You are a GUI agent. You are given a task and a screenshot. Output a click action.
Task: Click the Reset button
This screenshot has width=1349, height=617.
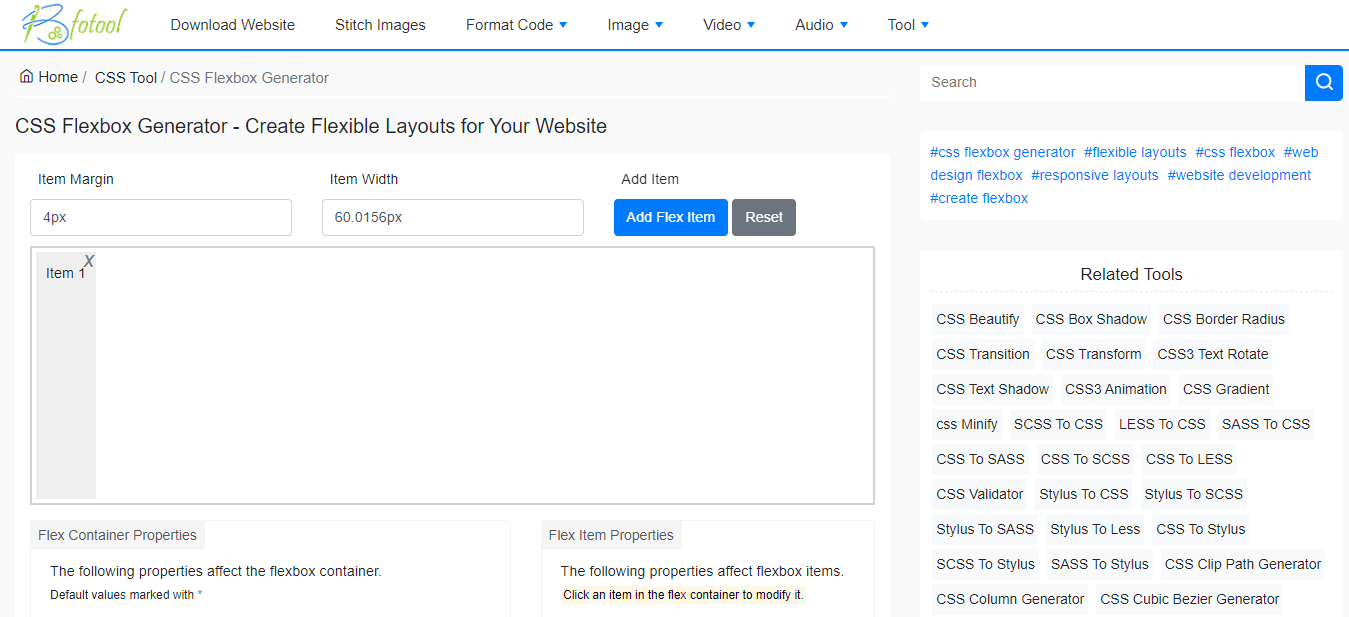click(x=763, y=217)
